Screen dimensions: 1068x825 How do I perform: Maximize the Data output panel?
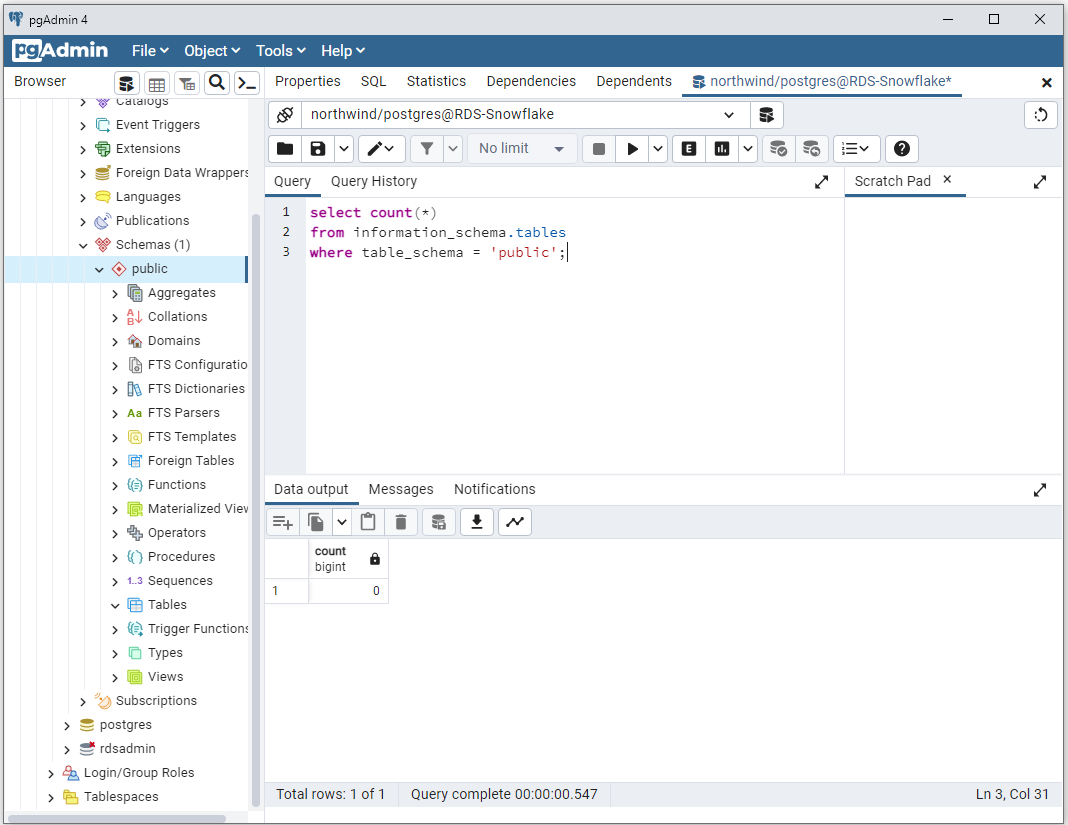coord(1039,490)
